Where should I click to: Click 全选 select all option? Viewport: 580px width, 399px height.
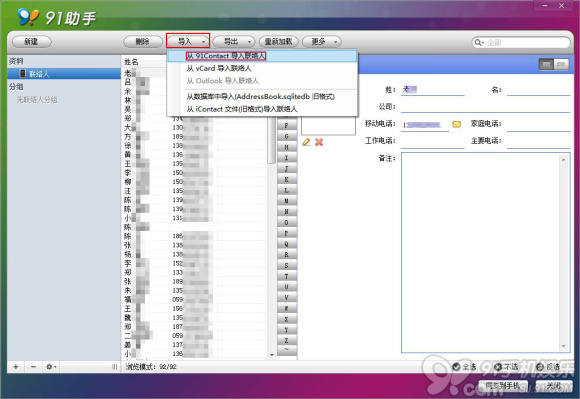tap(464, 366)
